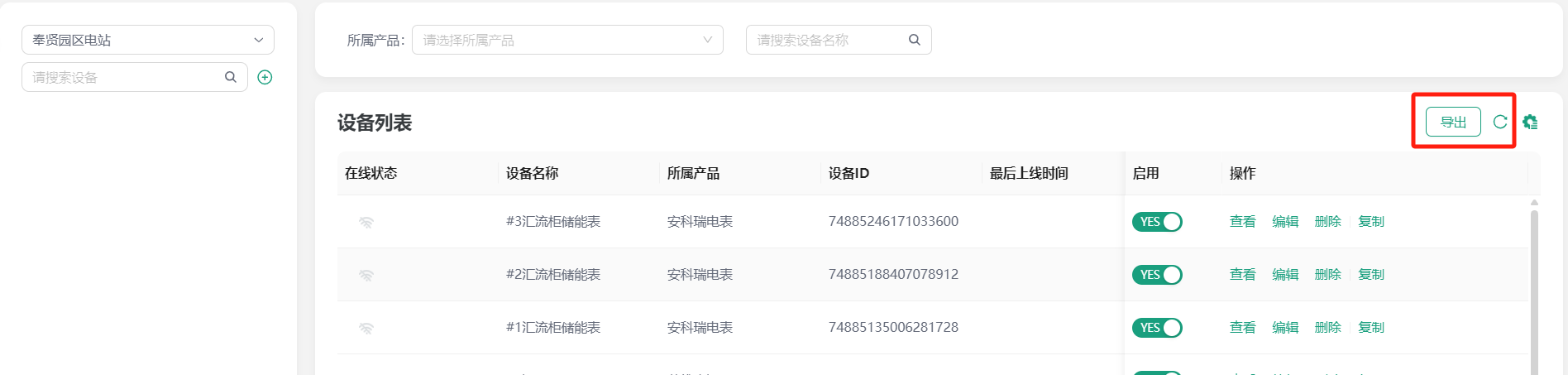Click the refresh icon beside 导出
1568x375 pixels.
click(1499, 122)
